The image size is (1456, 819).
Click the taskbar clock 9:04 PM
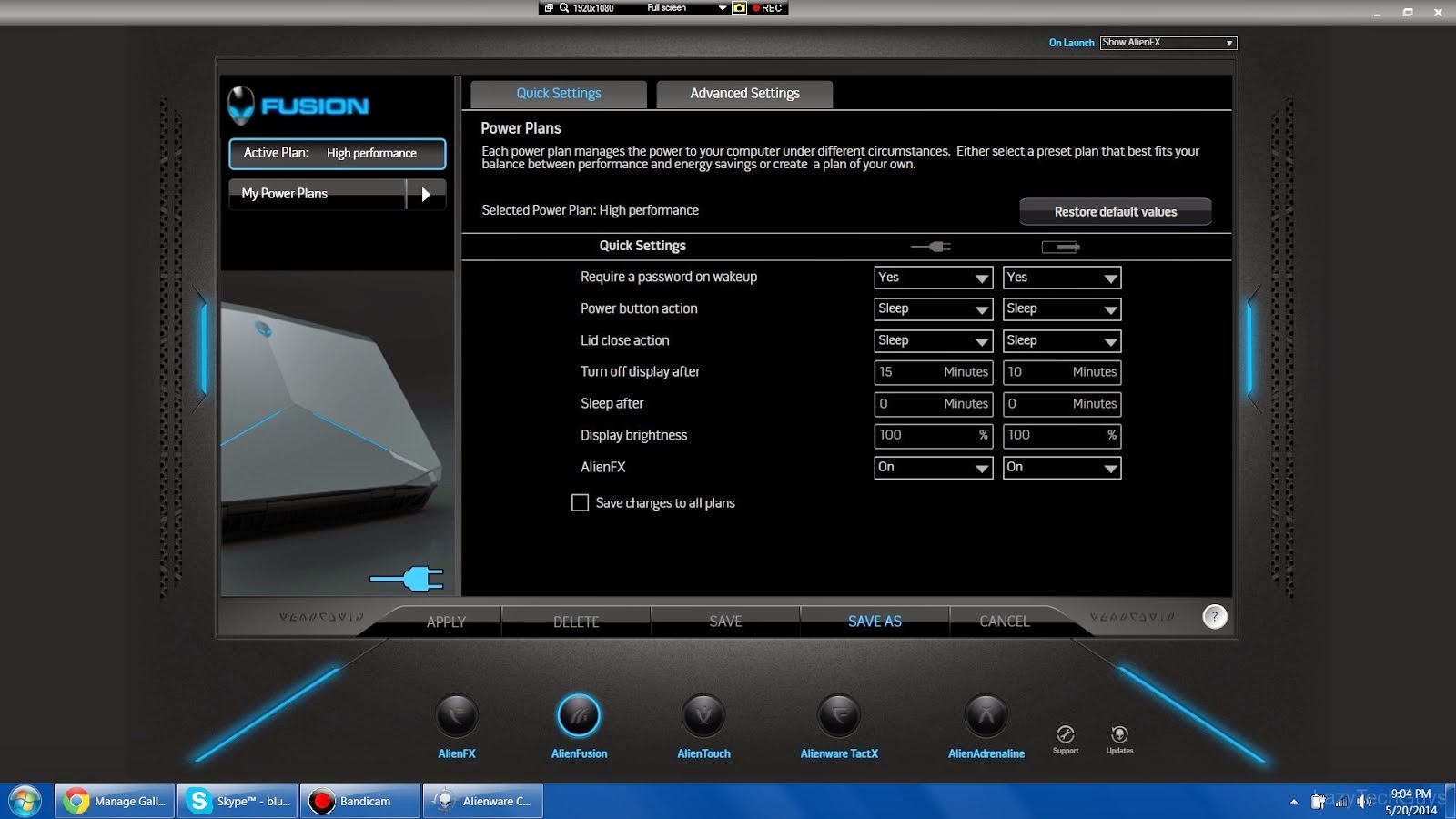coord(1410,802)
